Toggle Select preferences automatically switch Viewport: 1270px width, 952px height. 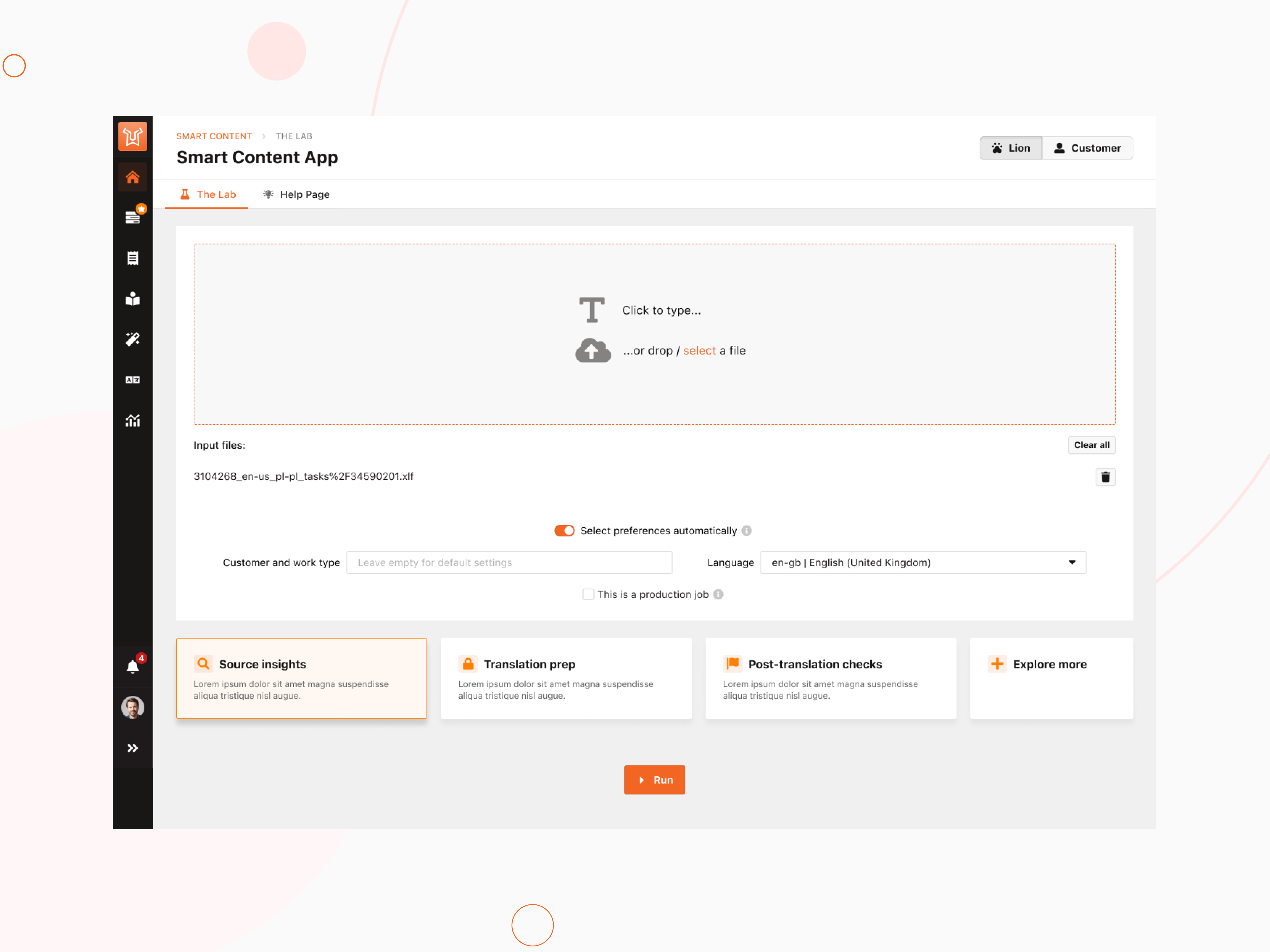click(564, 531)
